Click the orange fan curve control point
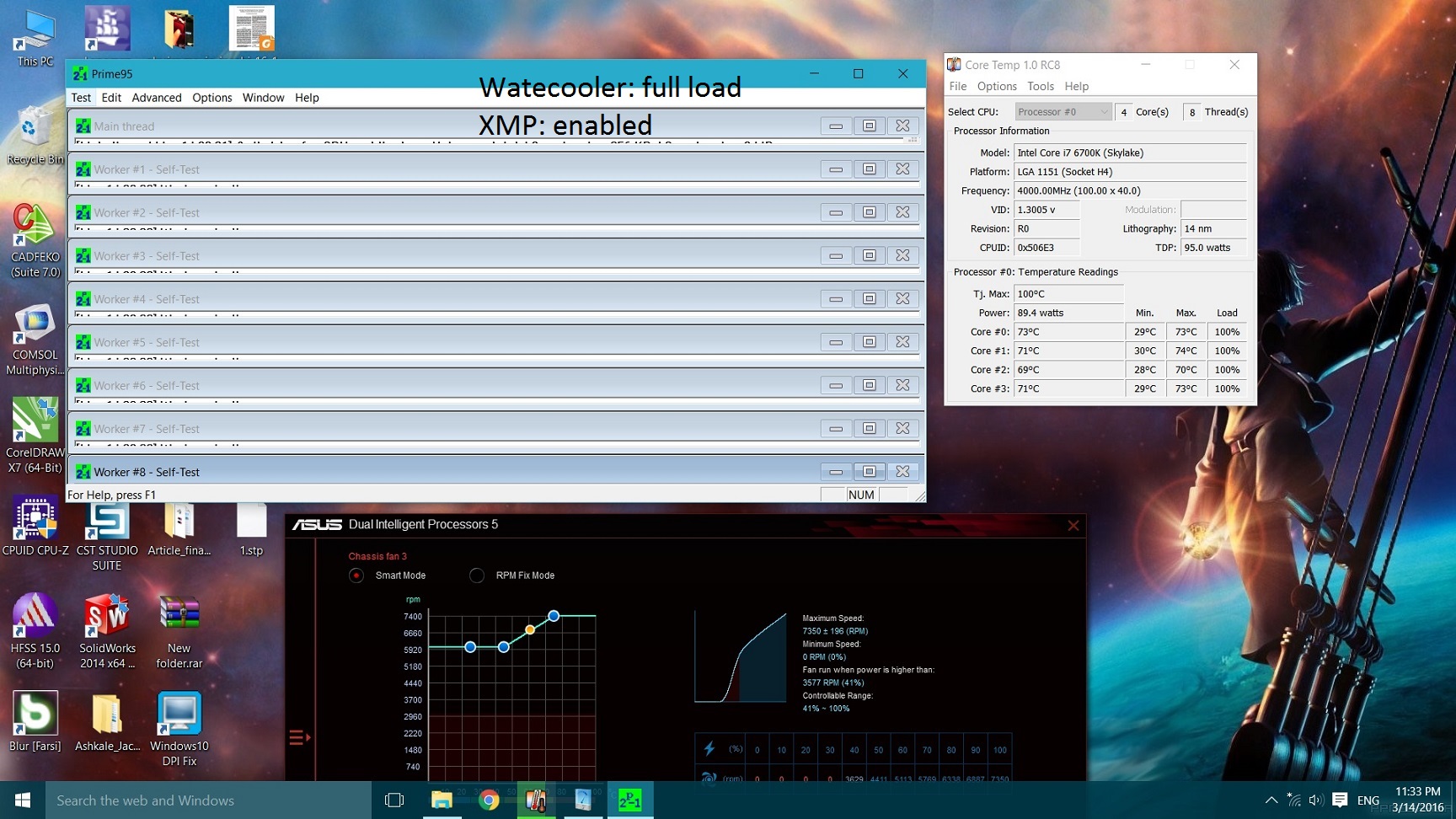The image size is (1456, 819). tap(530, 629)
